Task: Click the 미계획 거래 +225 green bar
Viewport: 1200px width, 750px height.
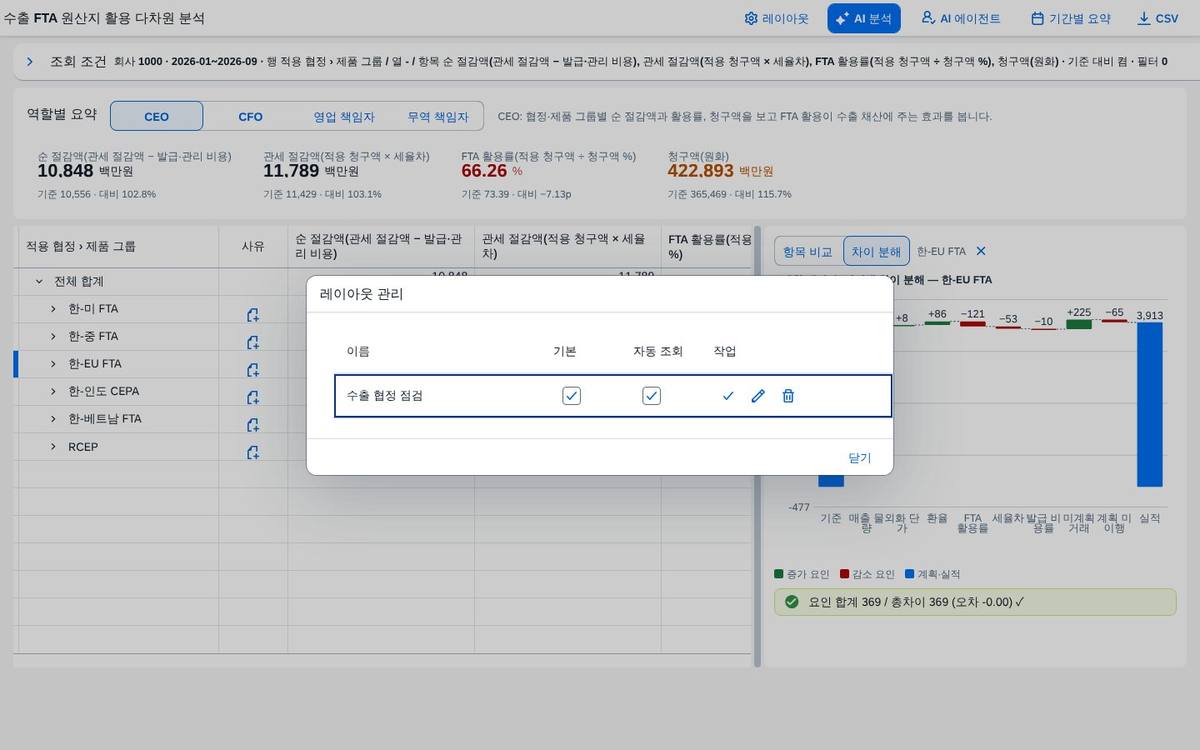Action: [x=1079, y=324]
